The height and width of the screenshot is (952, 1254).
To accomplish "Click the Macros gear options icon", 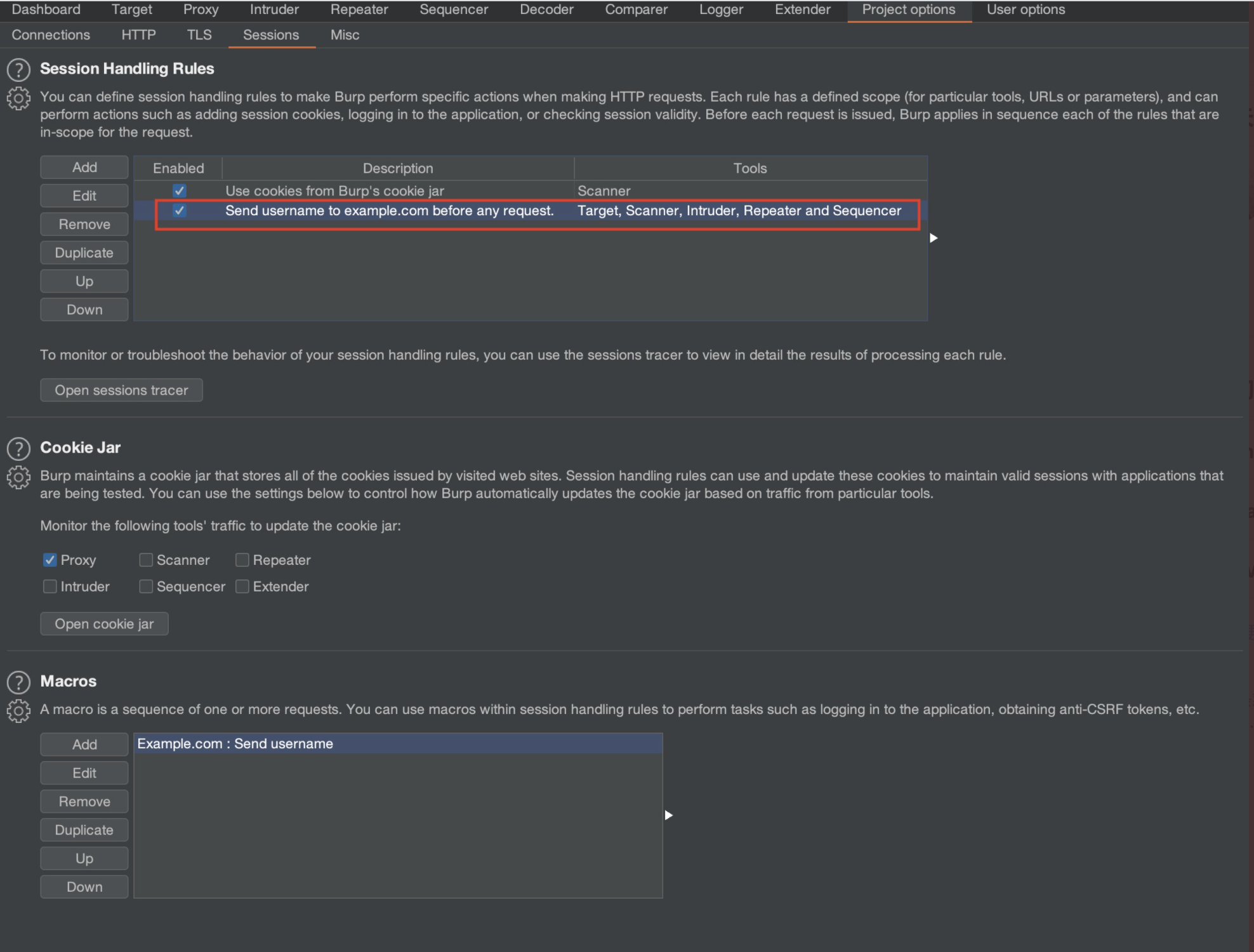I will pos(18,711).
